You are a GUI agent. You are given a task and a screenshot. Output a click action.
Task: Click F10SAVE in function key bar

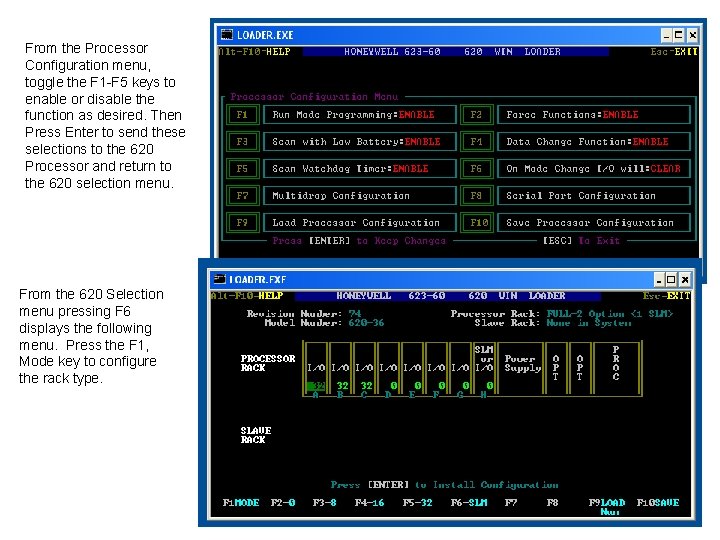point(658,503)
